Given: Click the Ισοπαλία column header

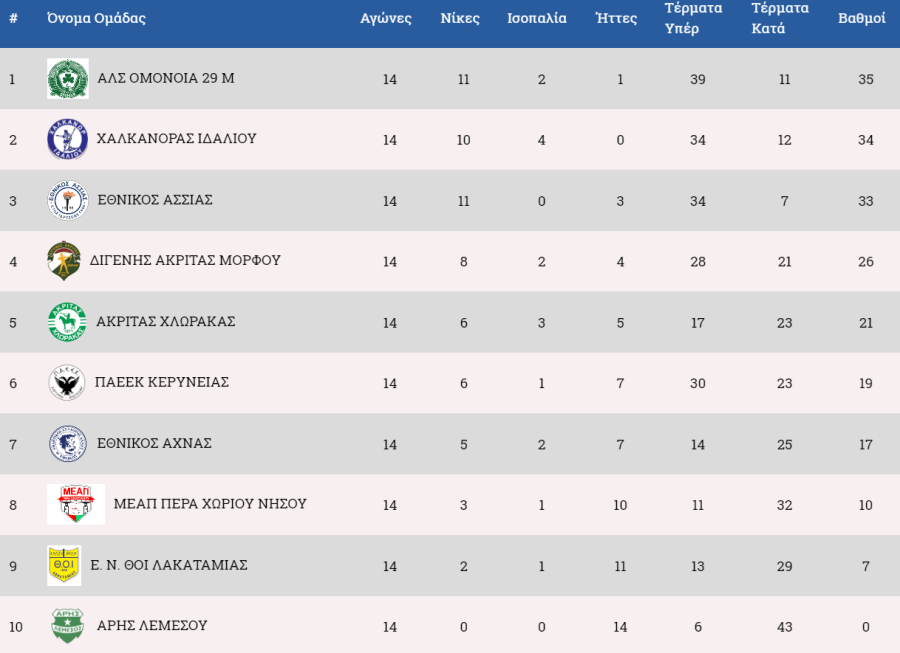Looking at the screenshot, I should [537, 18].
